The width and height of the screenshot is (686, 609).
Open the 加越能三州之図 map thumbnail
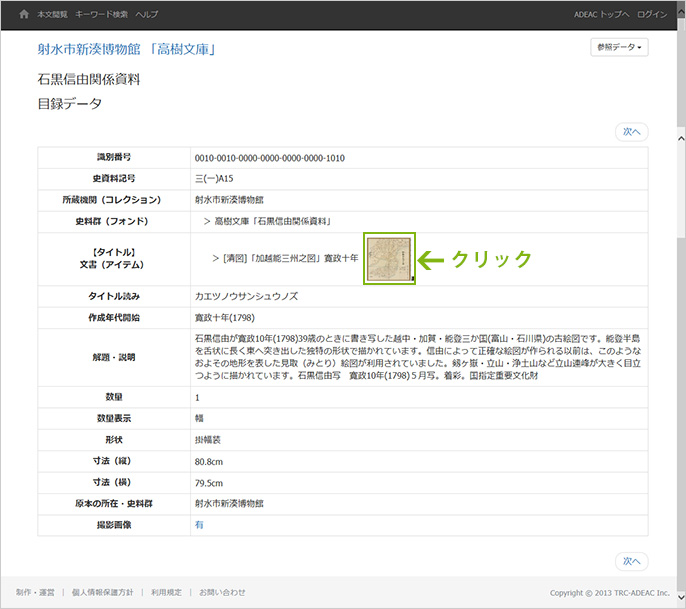[x=389, y=259]
